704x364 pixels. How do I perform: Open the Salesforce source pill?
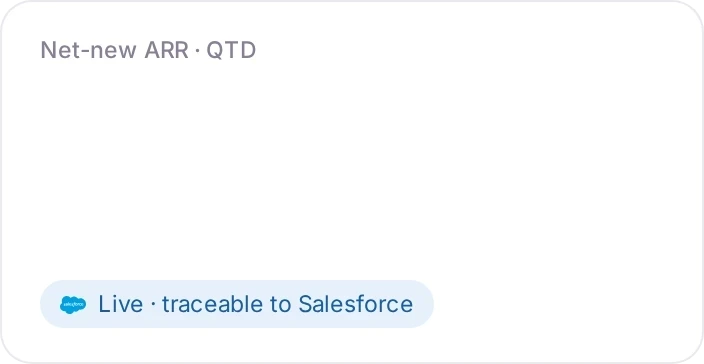click(237, 304)
